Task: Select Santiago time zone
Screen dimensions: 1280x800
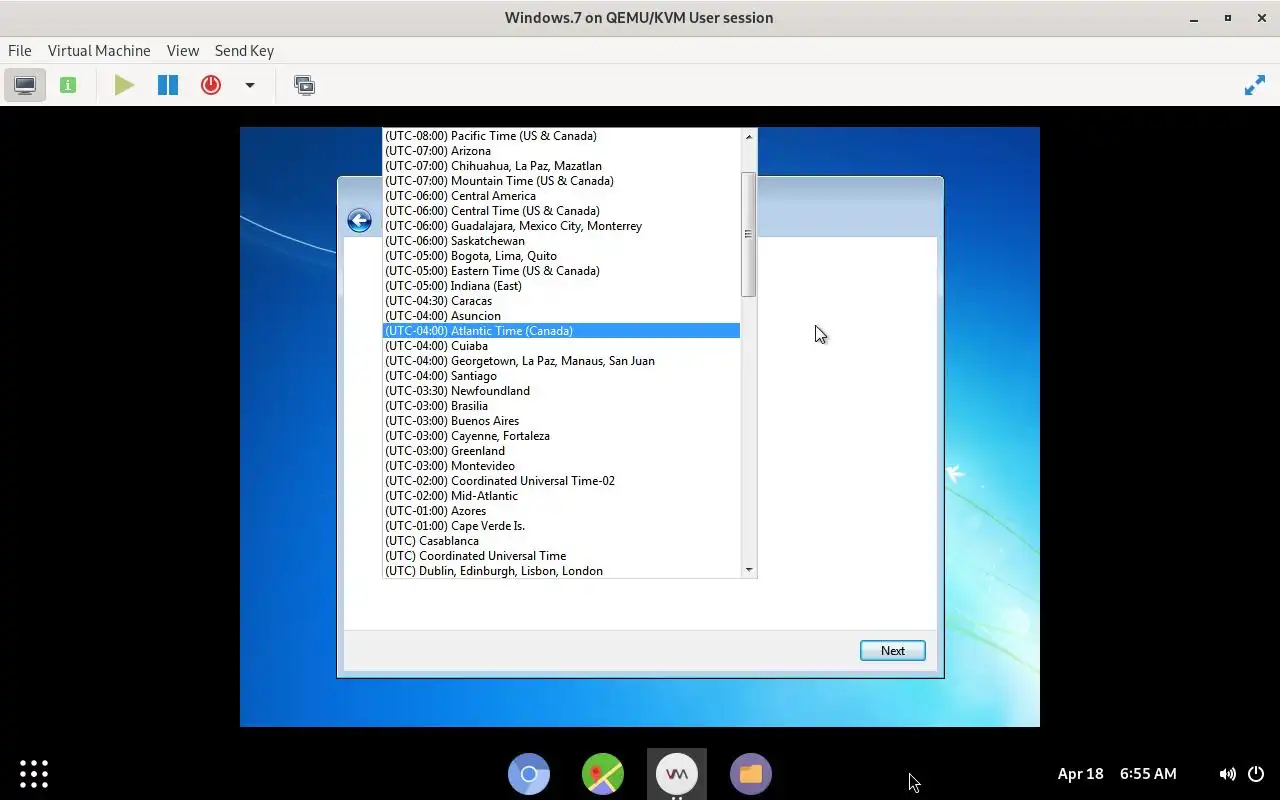Action: [x=561, y=375]
